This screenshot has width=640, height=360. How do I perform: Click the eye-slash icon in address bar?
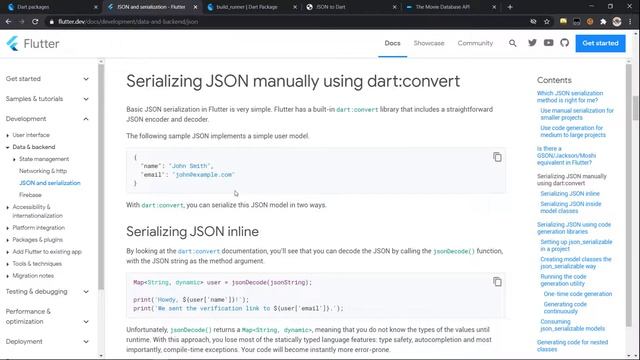pyautogui.click(x=533, y=22)
